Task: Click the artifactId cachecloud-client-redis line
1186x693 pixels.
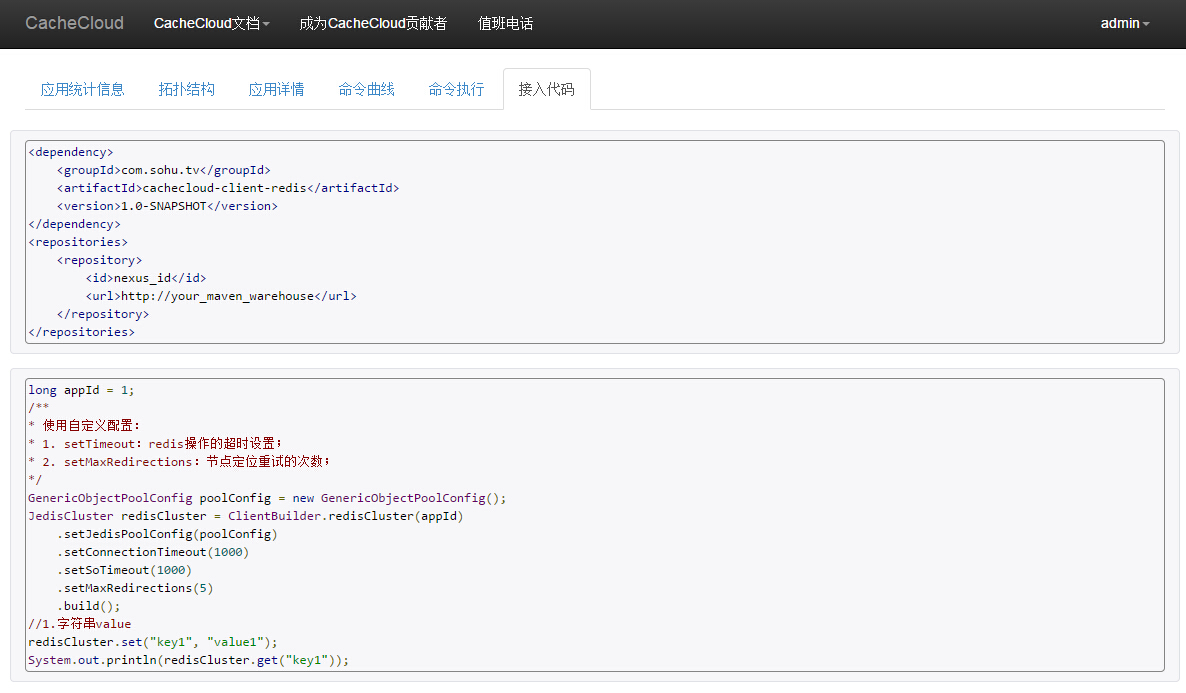Action: pyautogui.click(x=228, y=188)
